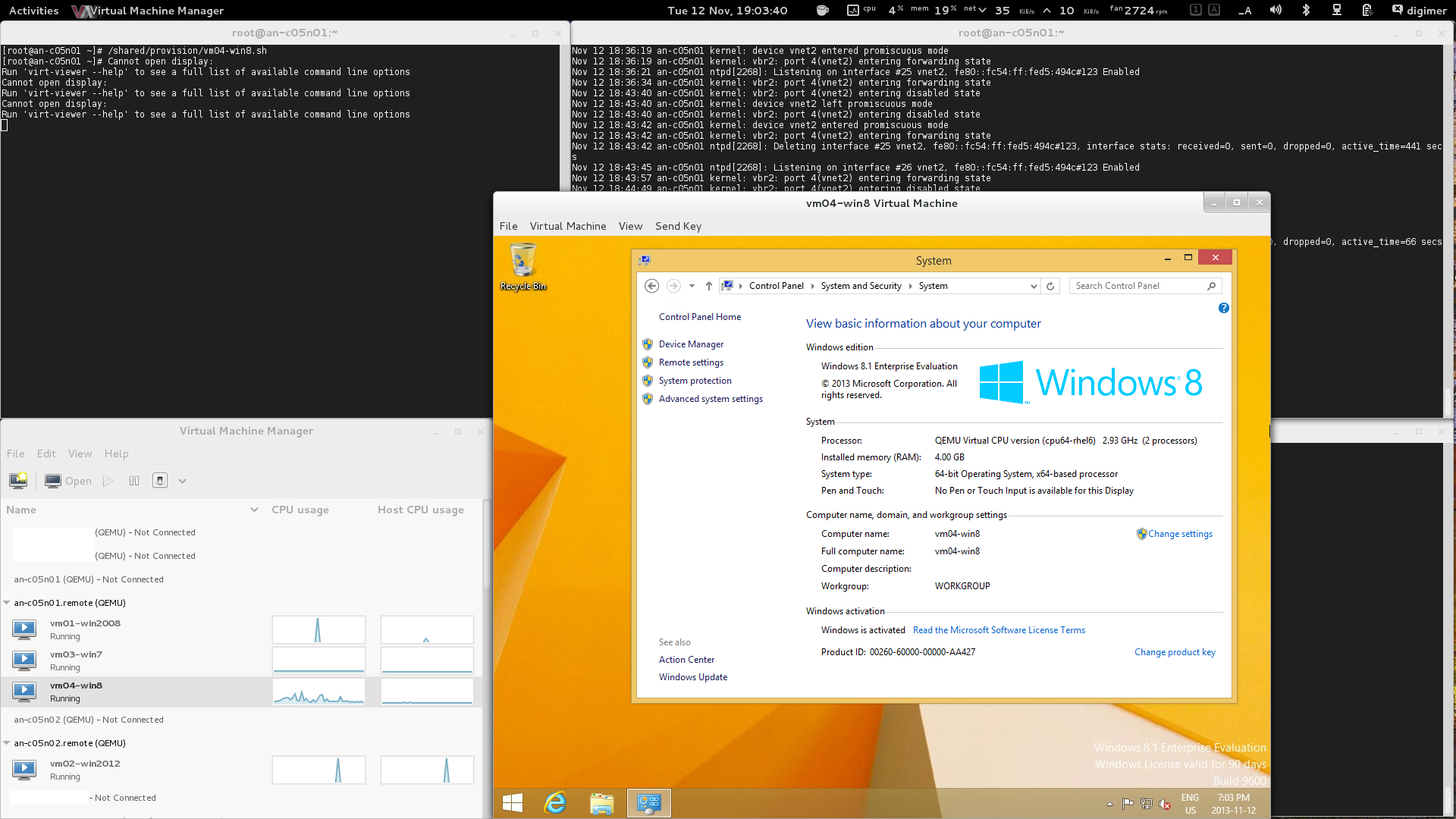
Task: Open Action Center link
Action: click(686, 660)
